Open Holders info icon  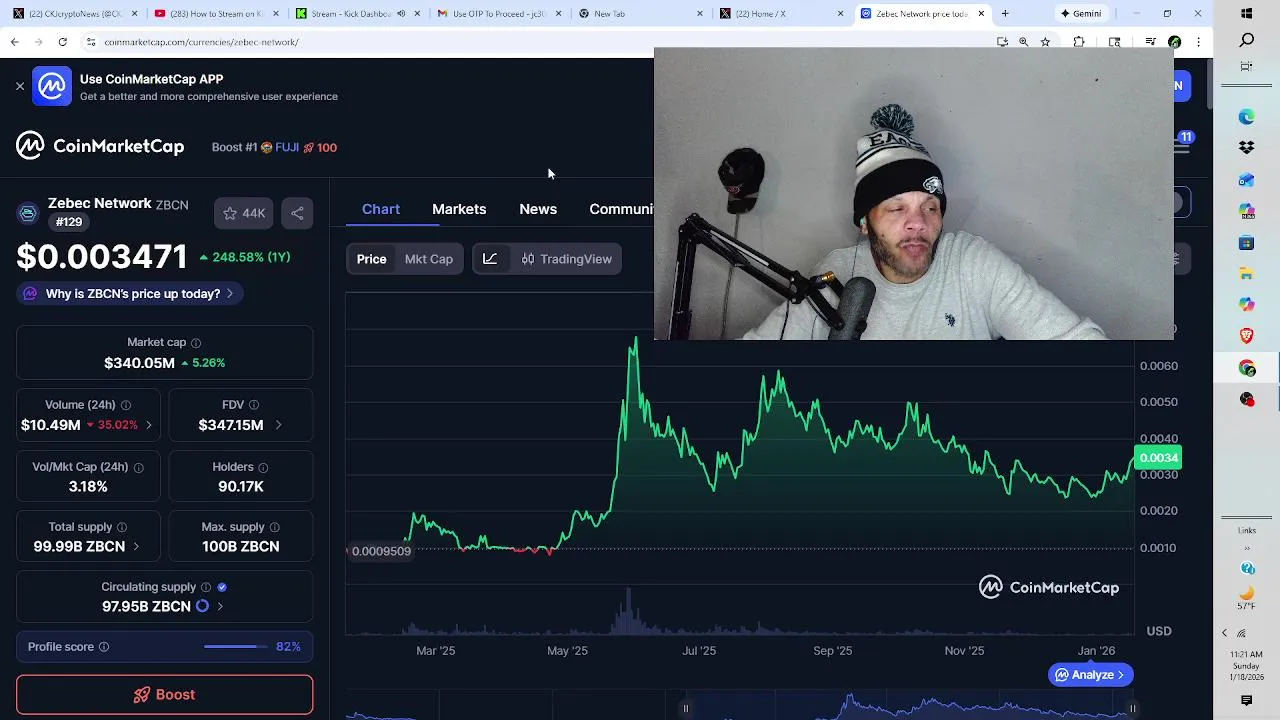pos(263,467)
